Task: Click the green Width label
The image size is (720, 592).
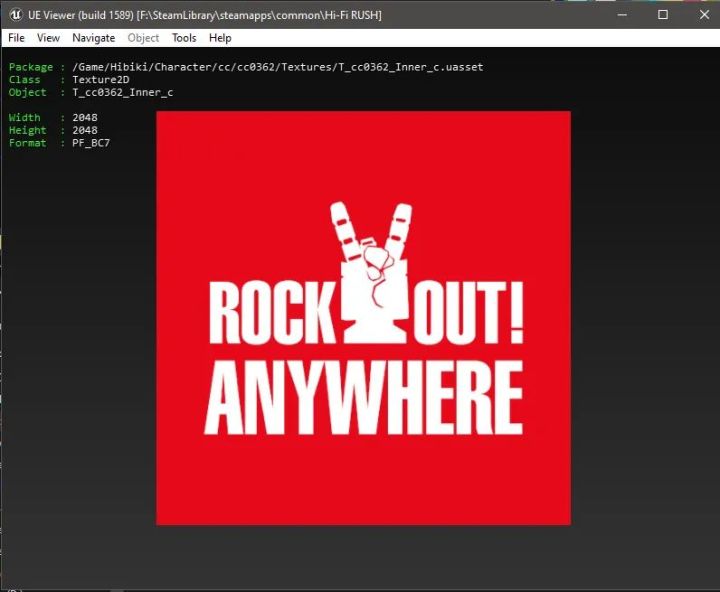Action: (x=24, y=118)
